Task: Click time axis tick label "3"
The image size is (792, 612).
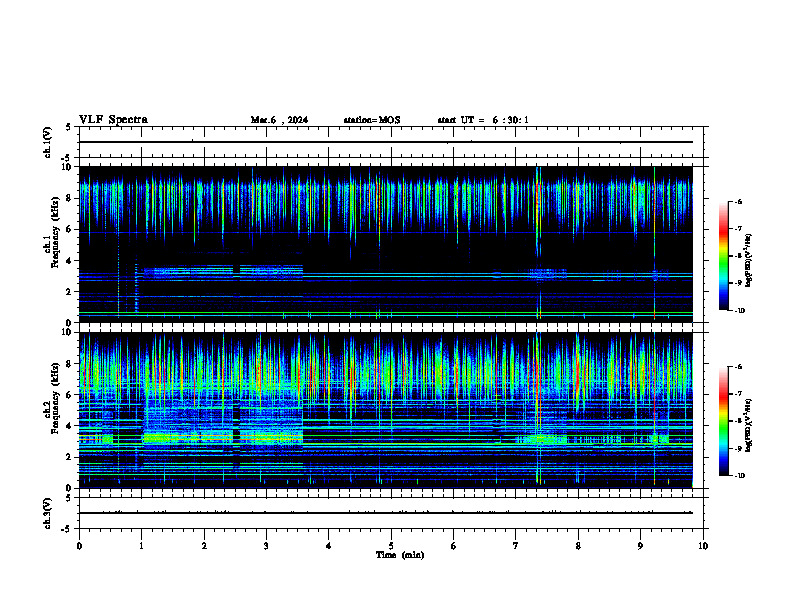Action: 266,546
